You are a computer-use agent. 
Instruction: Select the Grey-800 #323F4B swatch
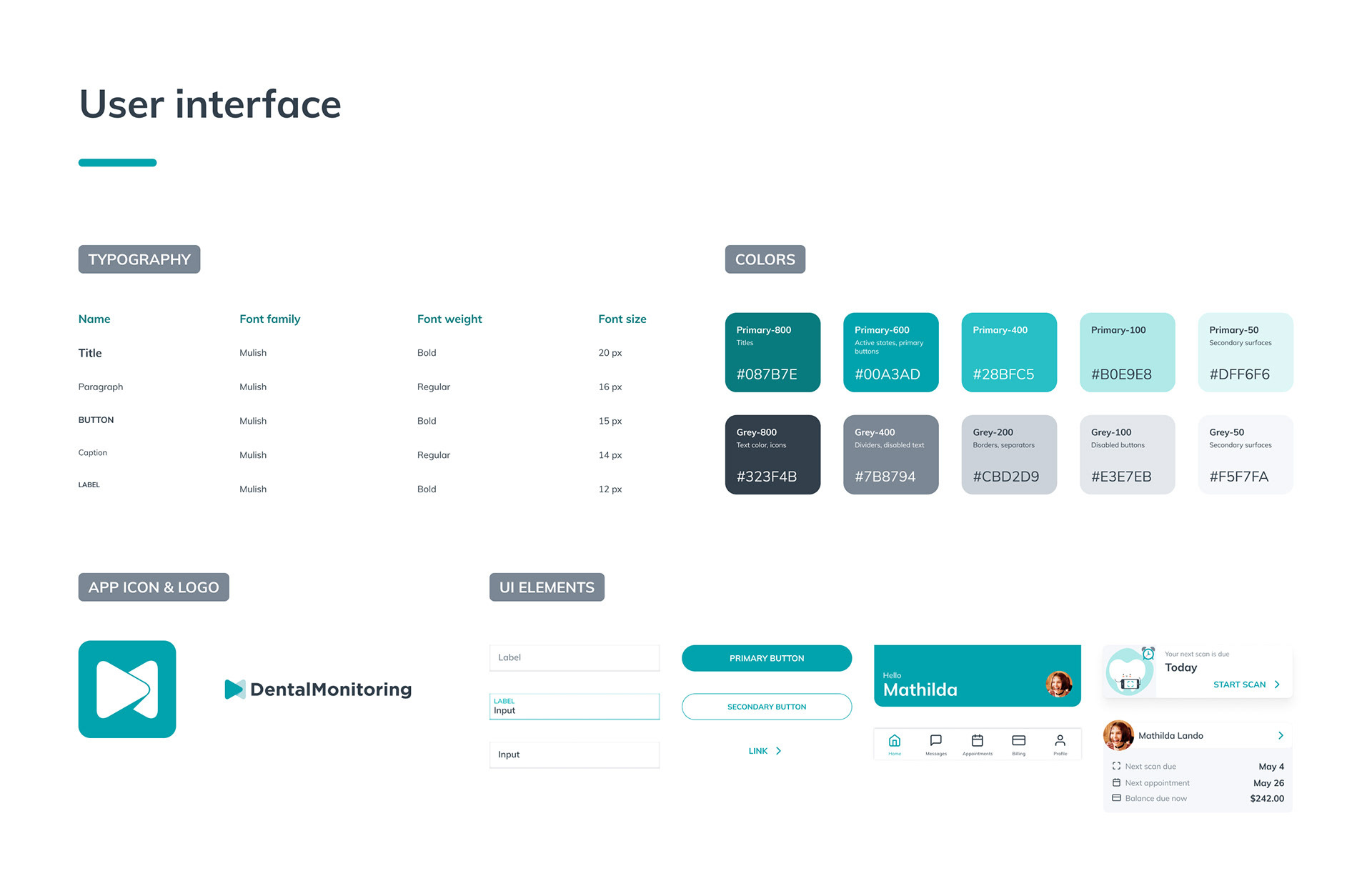click(x=772, y=454)
